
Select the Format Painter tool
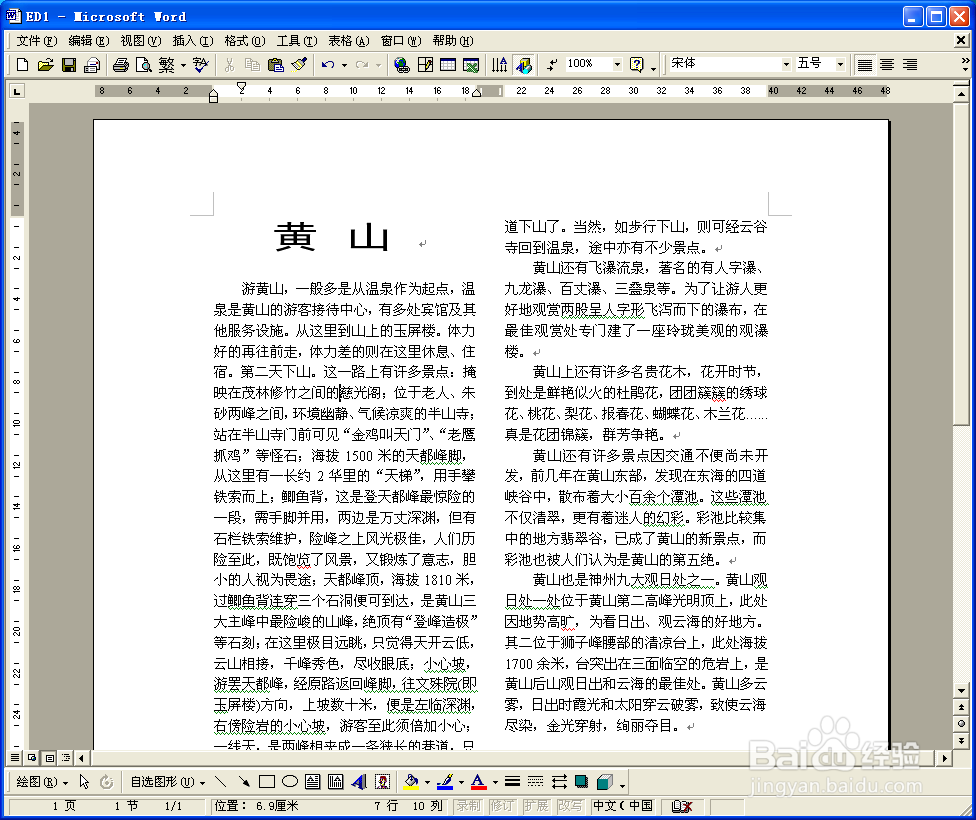click(300, 64)
